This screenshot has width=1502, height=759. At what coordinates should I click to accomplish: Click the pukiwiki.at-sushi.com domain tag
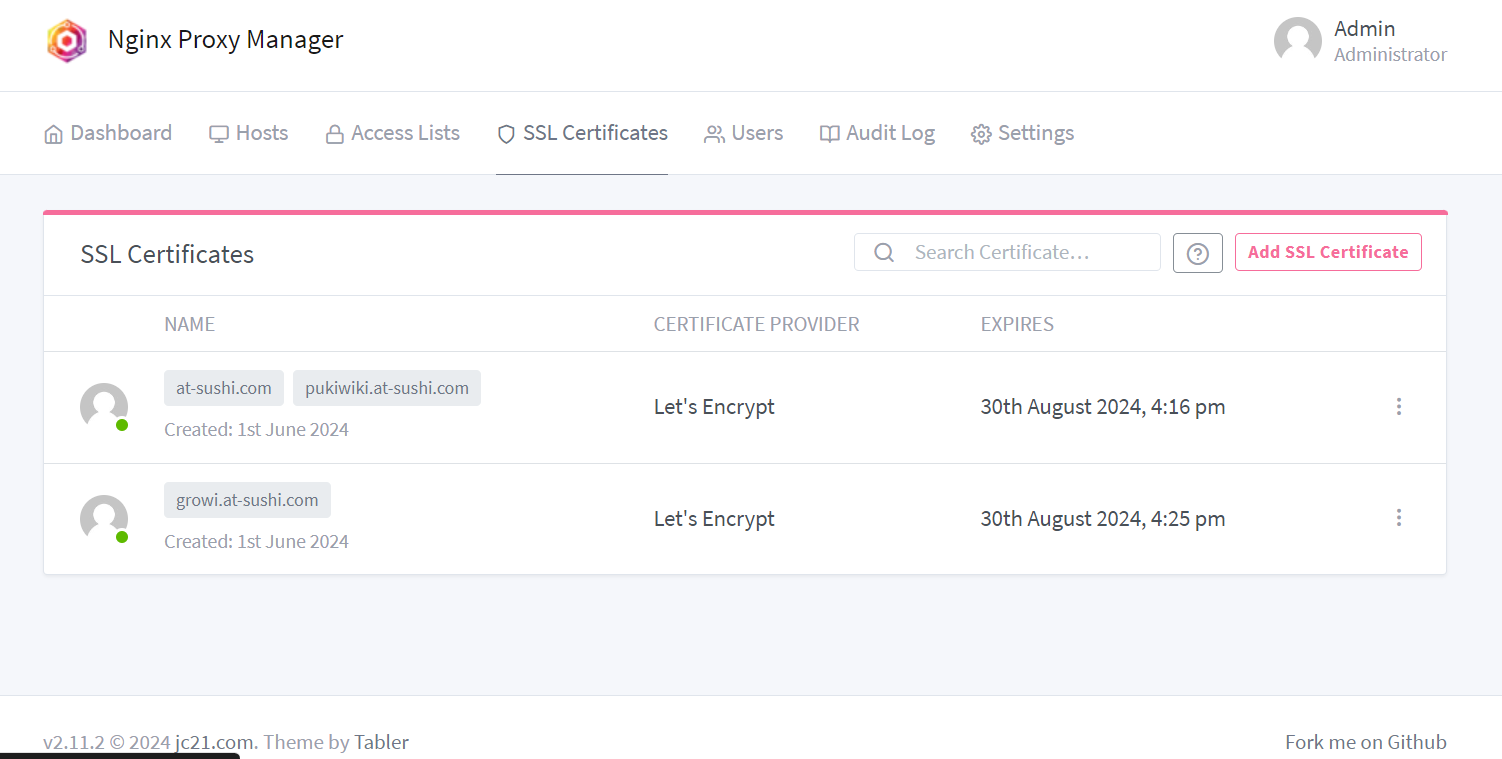pyautogui.click(x=387, y=388)
